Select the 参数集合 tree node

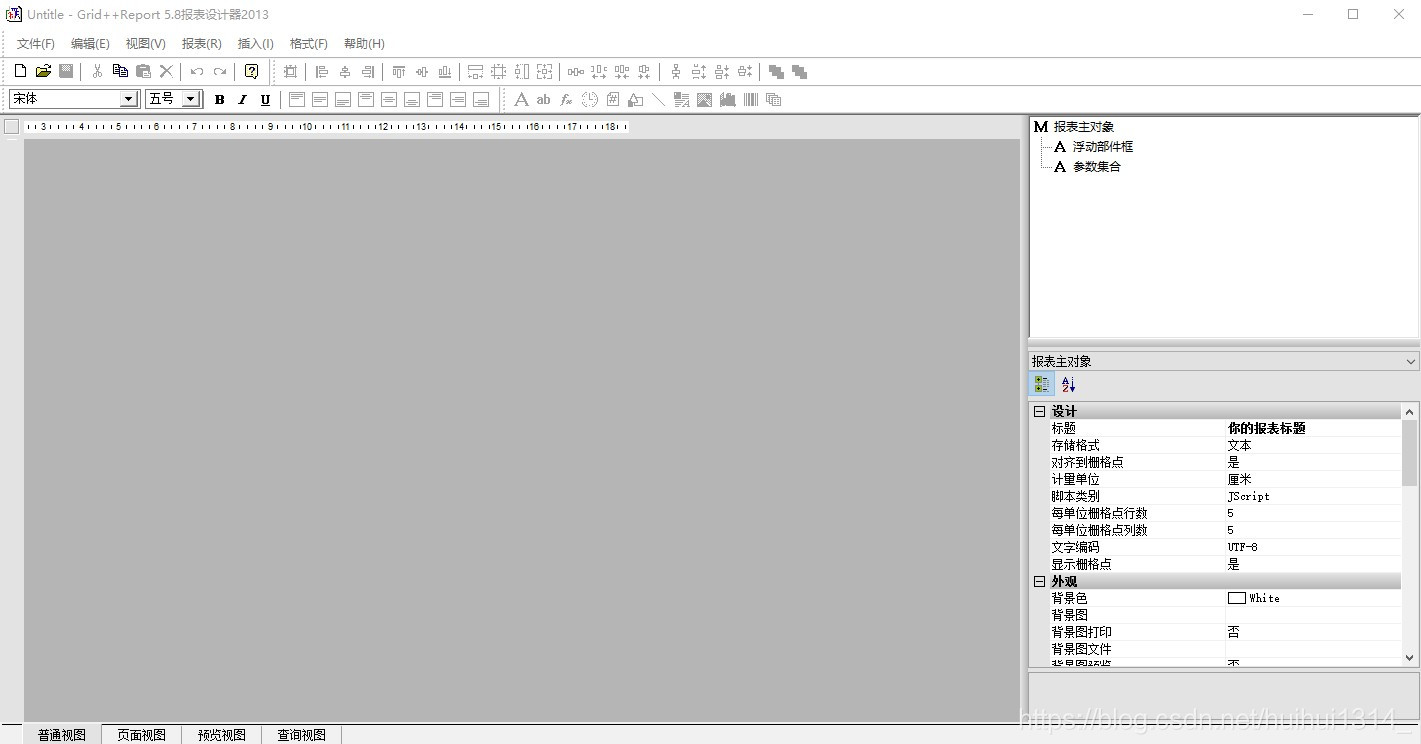pos(1097,167)
